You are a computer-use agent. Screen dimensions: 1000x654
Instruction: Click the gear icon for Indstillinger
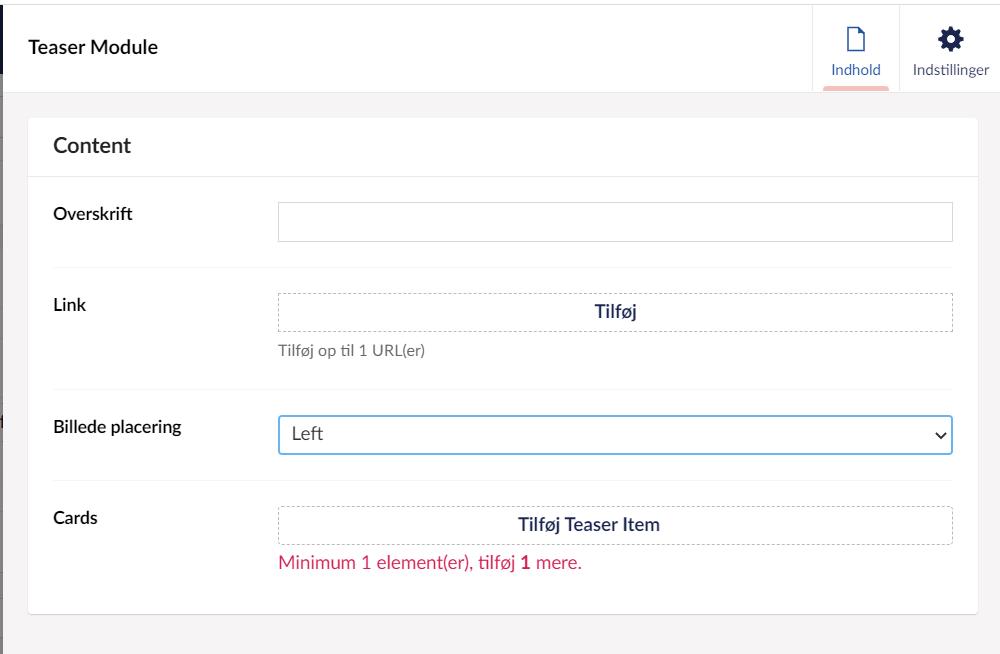pos(950,40)
